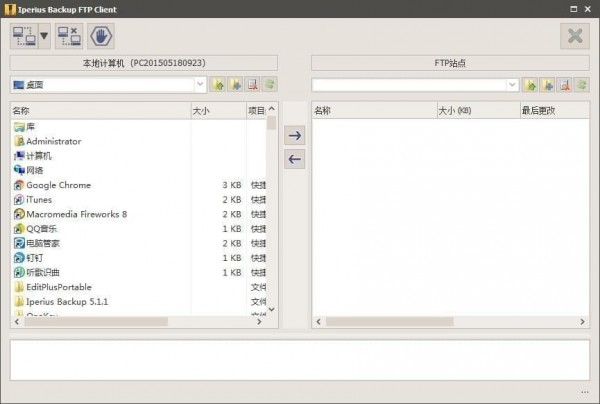This screenshot has height=404, width=600.
Task: Click the connect to FTP server icon
Action: tap(24, 36)
